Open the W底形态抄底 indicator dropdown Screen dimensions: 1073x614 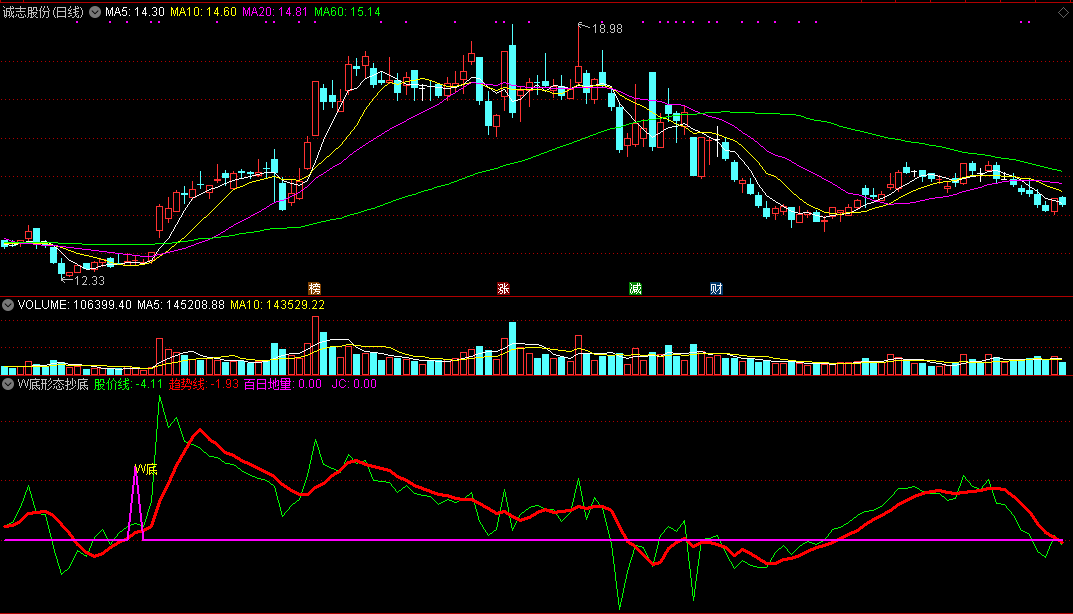(8, 384)
